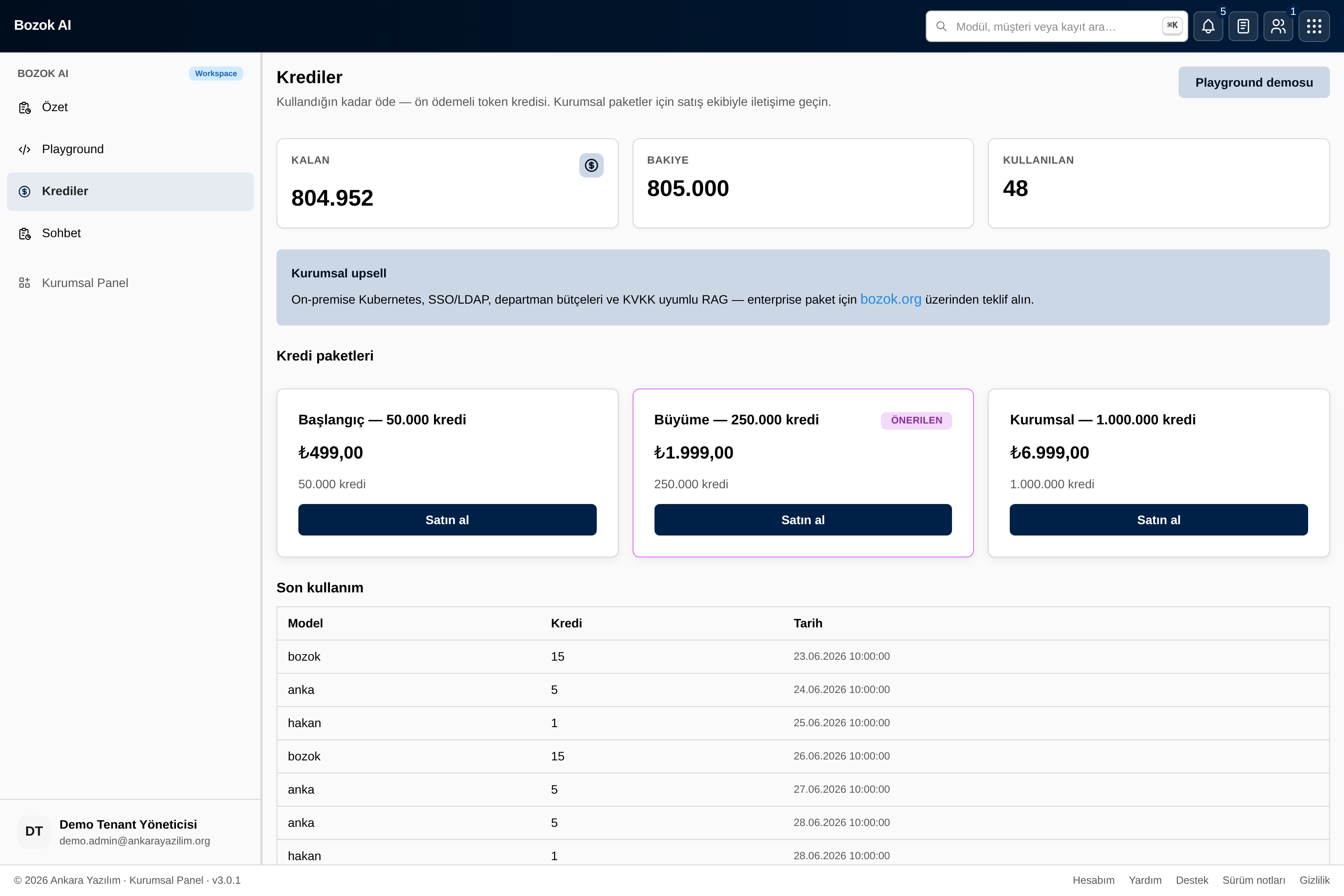1344x896 pixels.
Task: Click the ⌘K shortcut badge
Action: [1172, 25]
